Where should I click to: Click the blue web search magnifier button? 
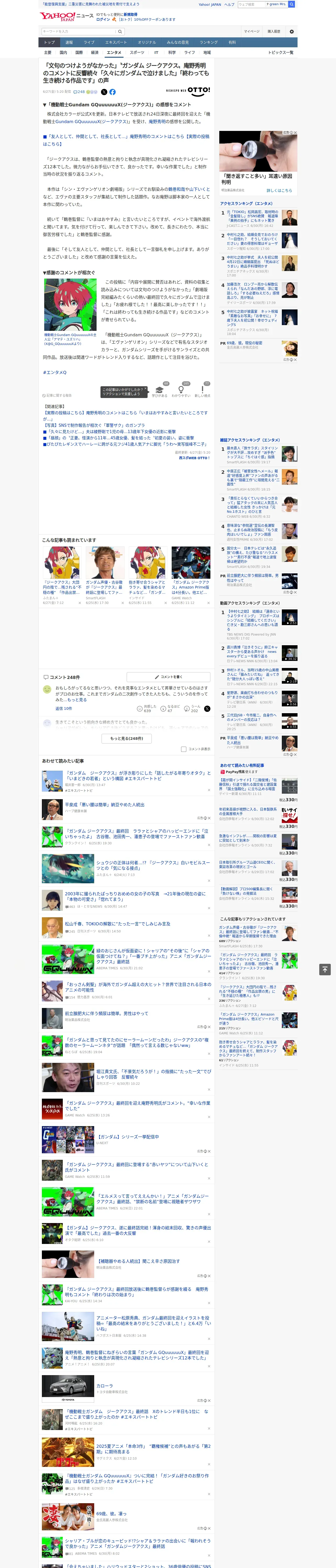coord(292,4)
